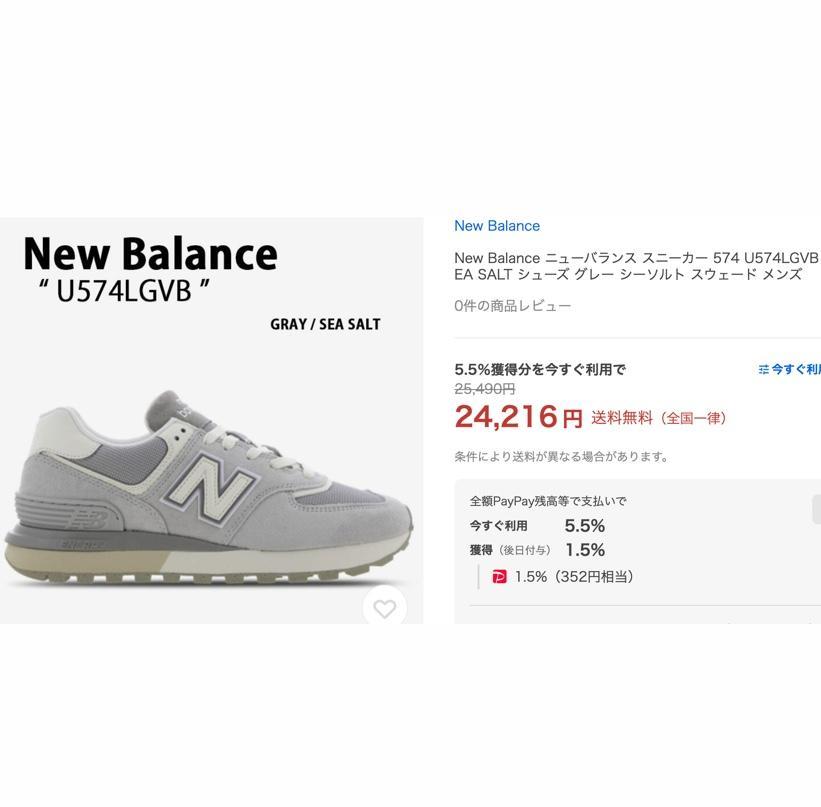This screenshot has height=807, width=821.
Task: Click the grey partial button in PayPay box
Action: click(816, 510)
